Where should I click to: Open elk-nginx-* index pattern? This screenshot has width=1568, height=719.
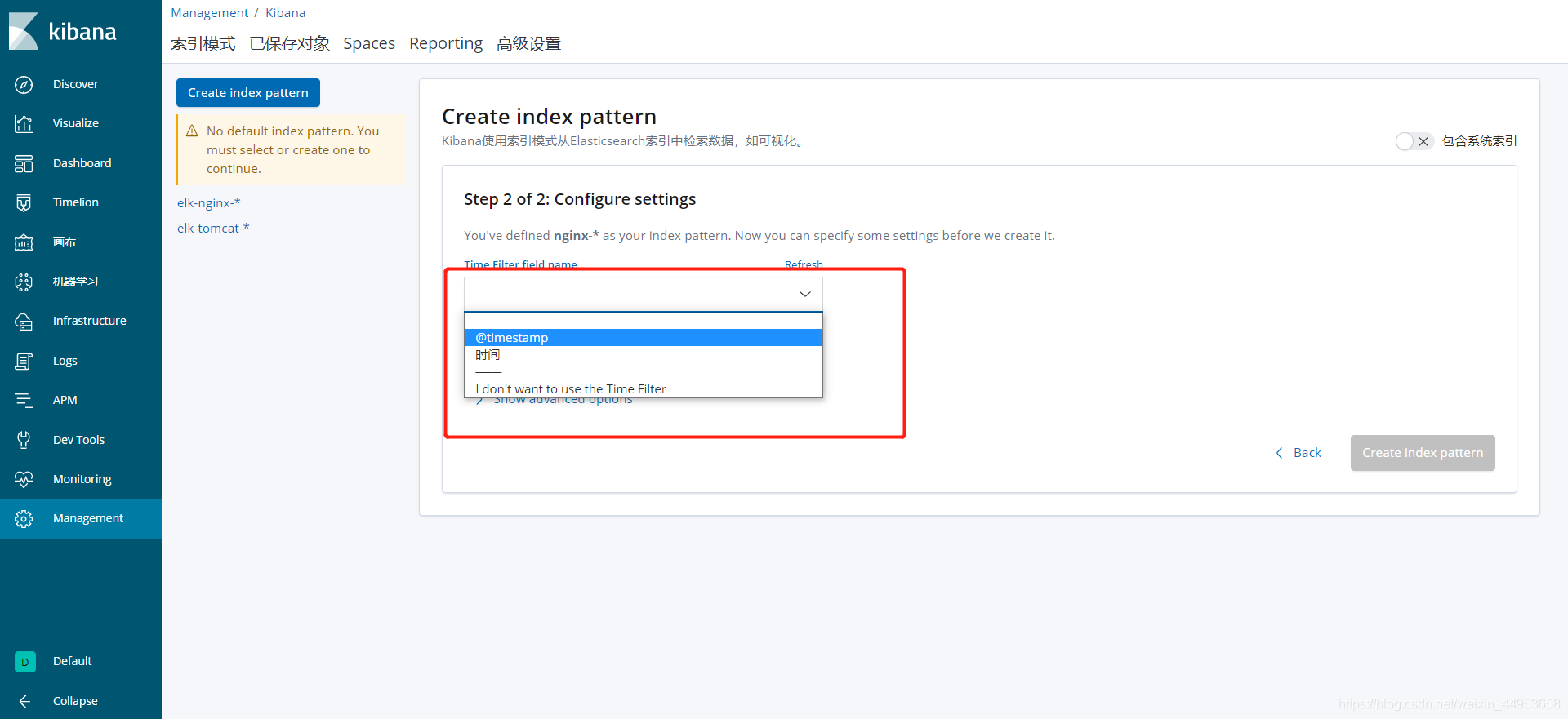click(209, 203)
